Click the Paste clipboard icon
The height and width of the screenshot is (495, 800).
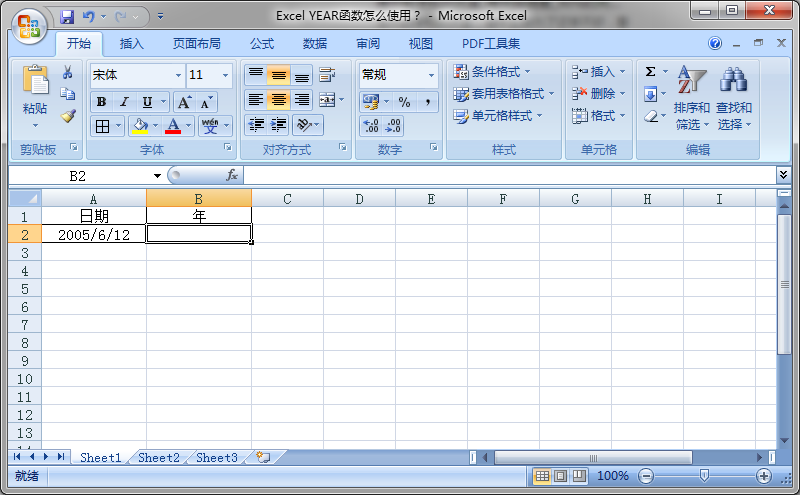[35, 80]
